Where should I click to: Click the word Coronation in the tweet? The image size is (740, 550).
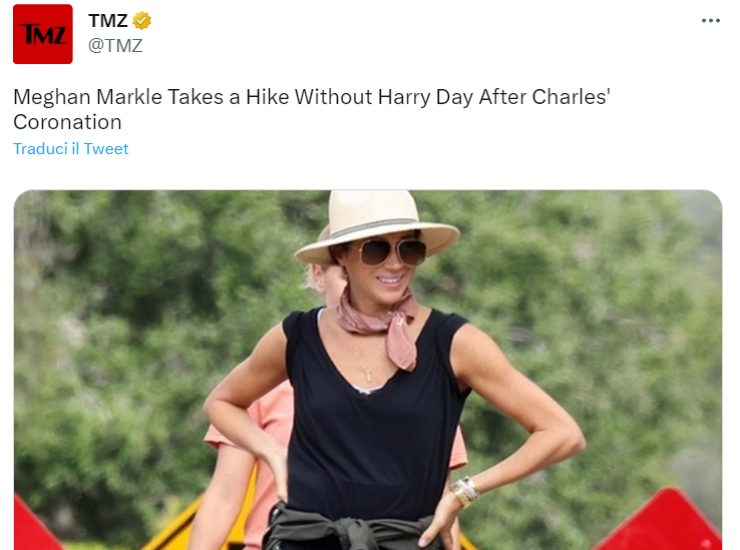click(x=67, y=122)
